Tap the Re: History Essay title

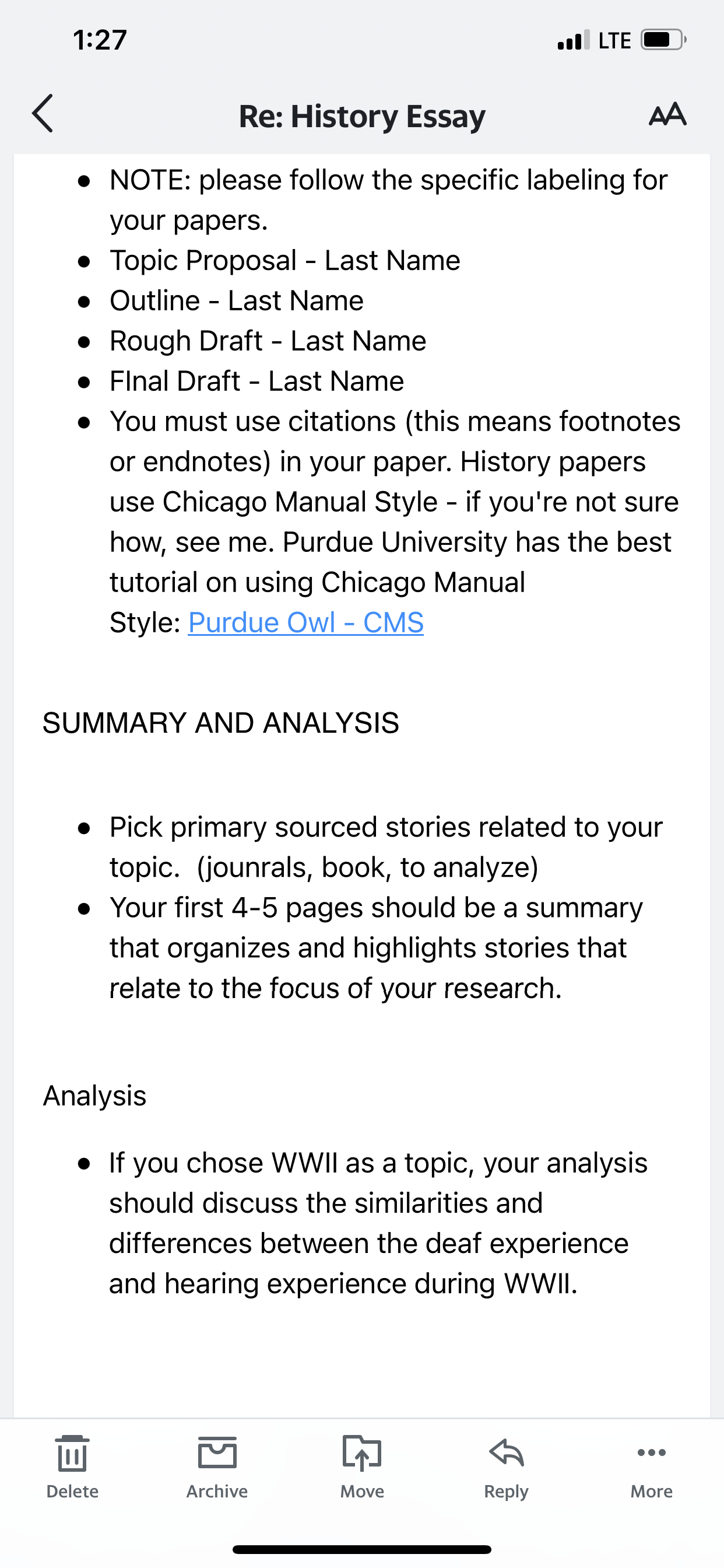pos(362,116)
